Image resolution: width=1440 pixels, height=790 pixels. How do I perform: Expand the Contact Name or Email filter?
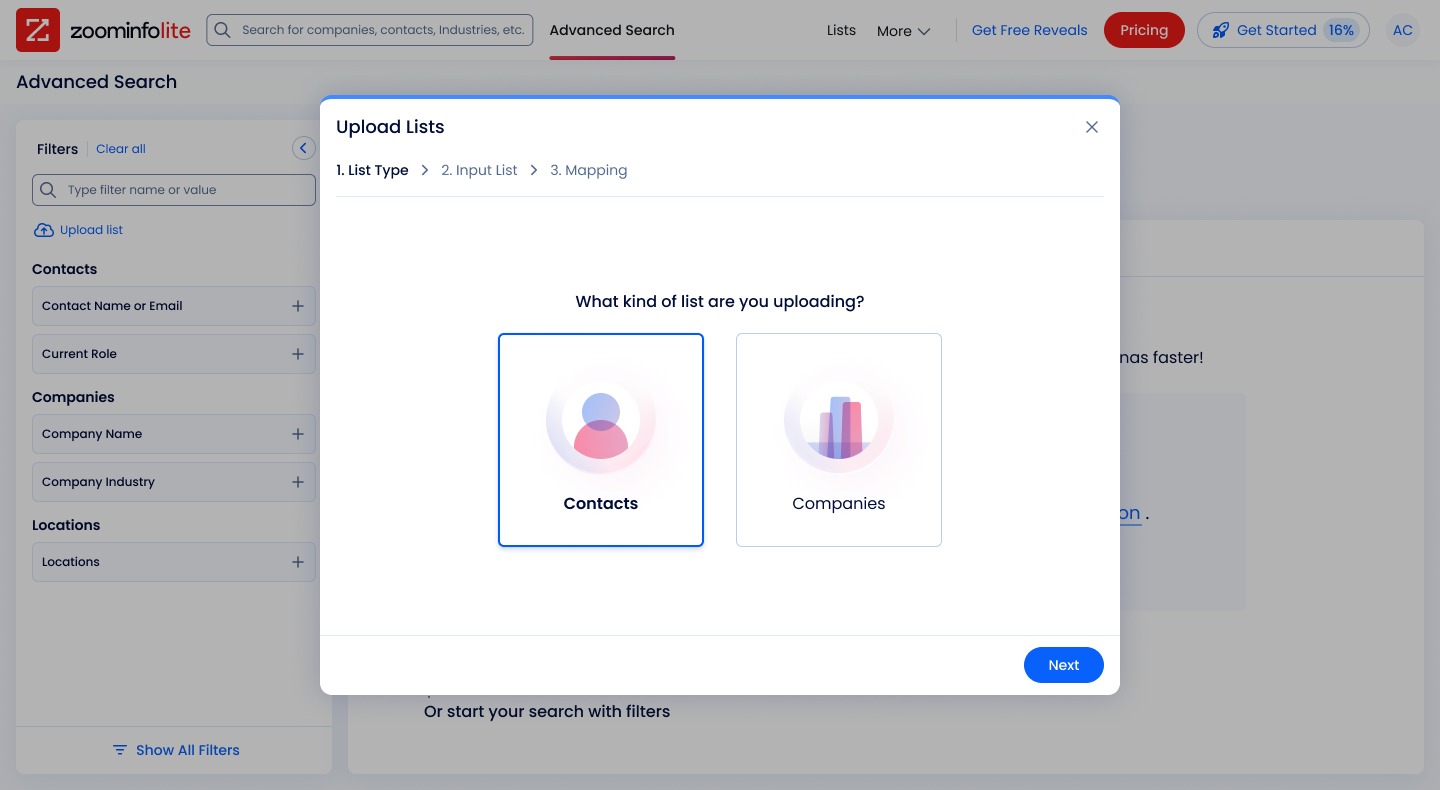click(x=174, y=306)
